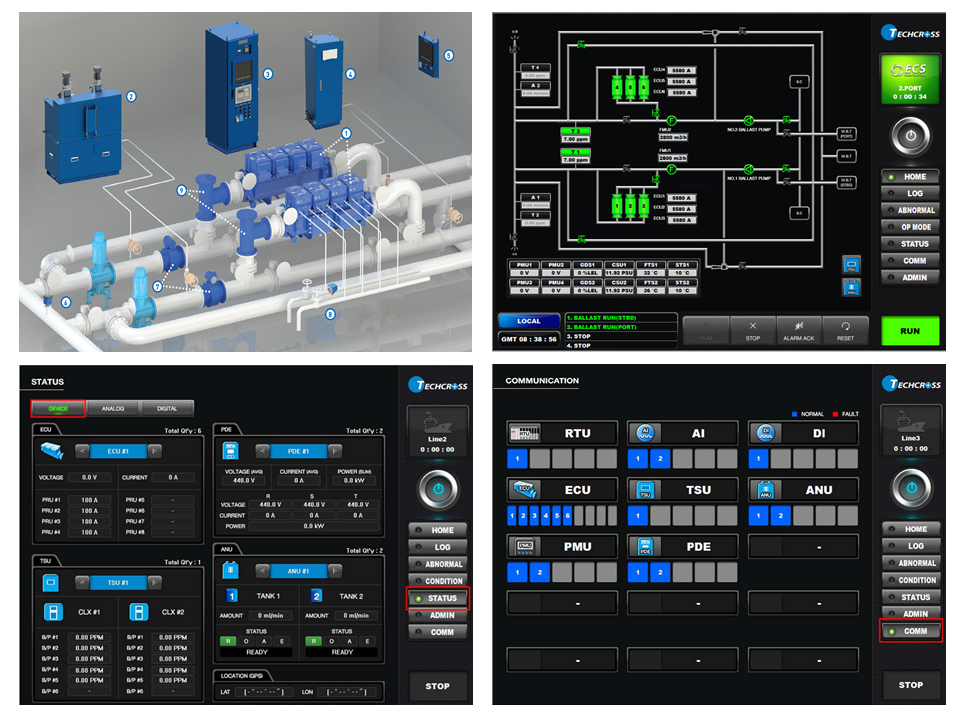The width and height of the screenshot is (960, 720).
Task: Click the blue ANU icon on the piping diagram
Action: 850,288
